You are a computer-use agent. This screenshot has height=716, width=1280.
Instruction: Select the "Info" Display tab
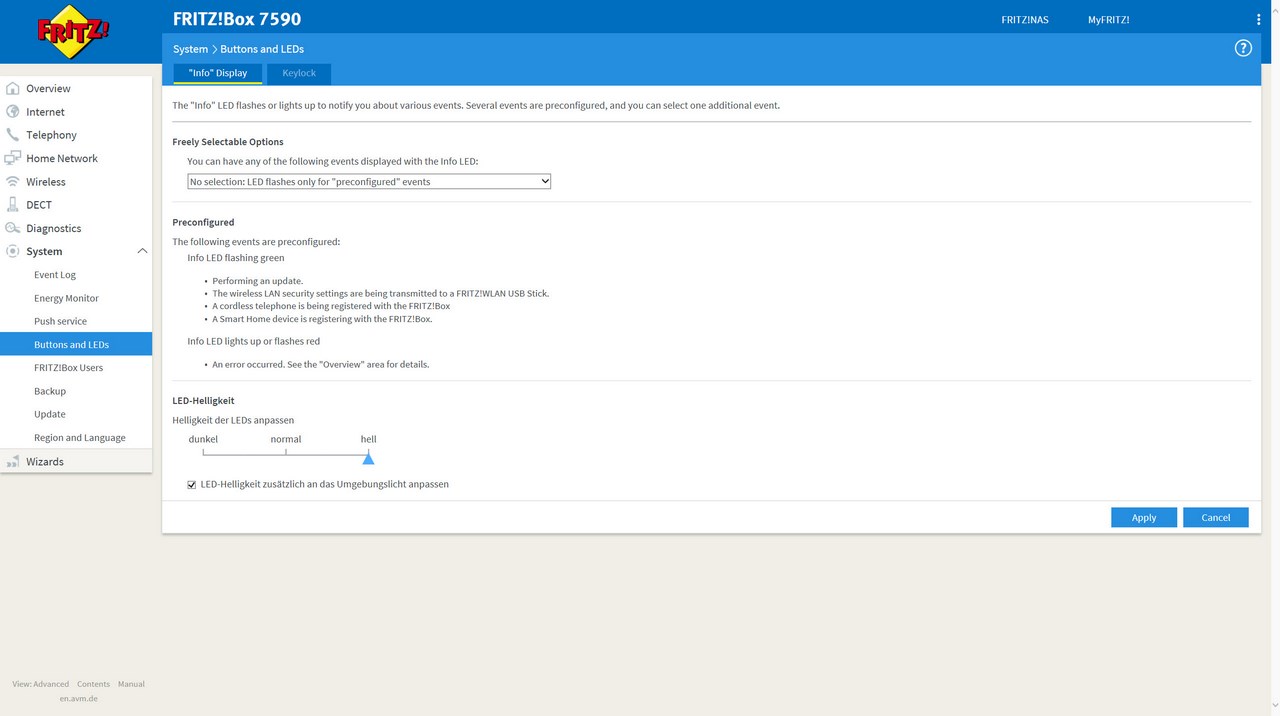[217, 73]
